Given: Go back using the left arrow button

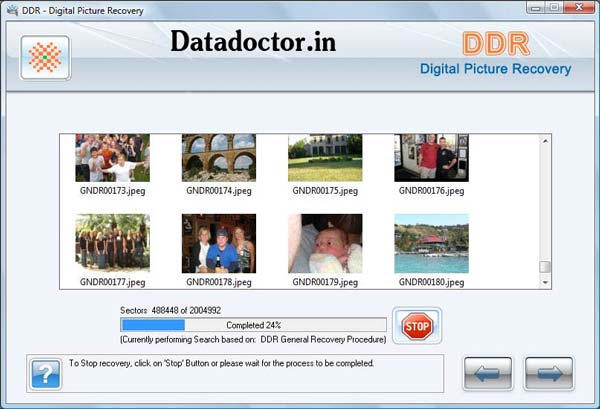Looking at the screenshot, I should (488, 373).
